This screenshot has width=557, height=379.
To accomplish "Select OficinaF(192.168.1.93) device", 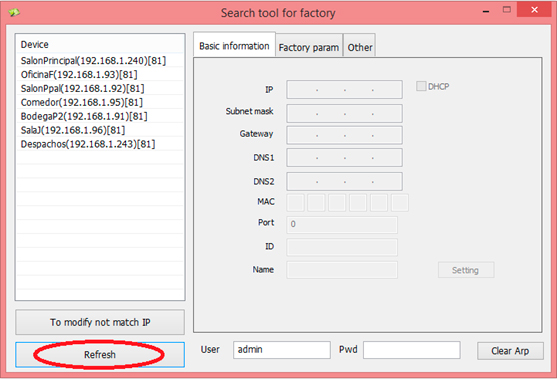I will pos(100,75).
